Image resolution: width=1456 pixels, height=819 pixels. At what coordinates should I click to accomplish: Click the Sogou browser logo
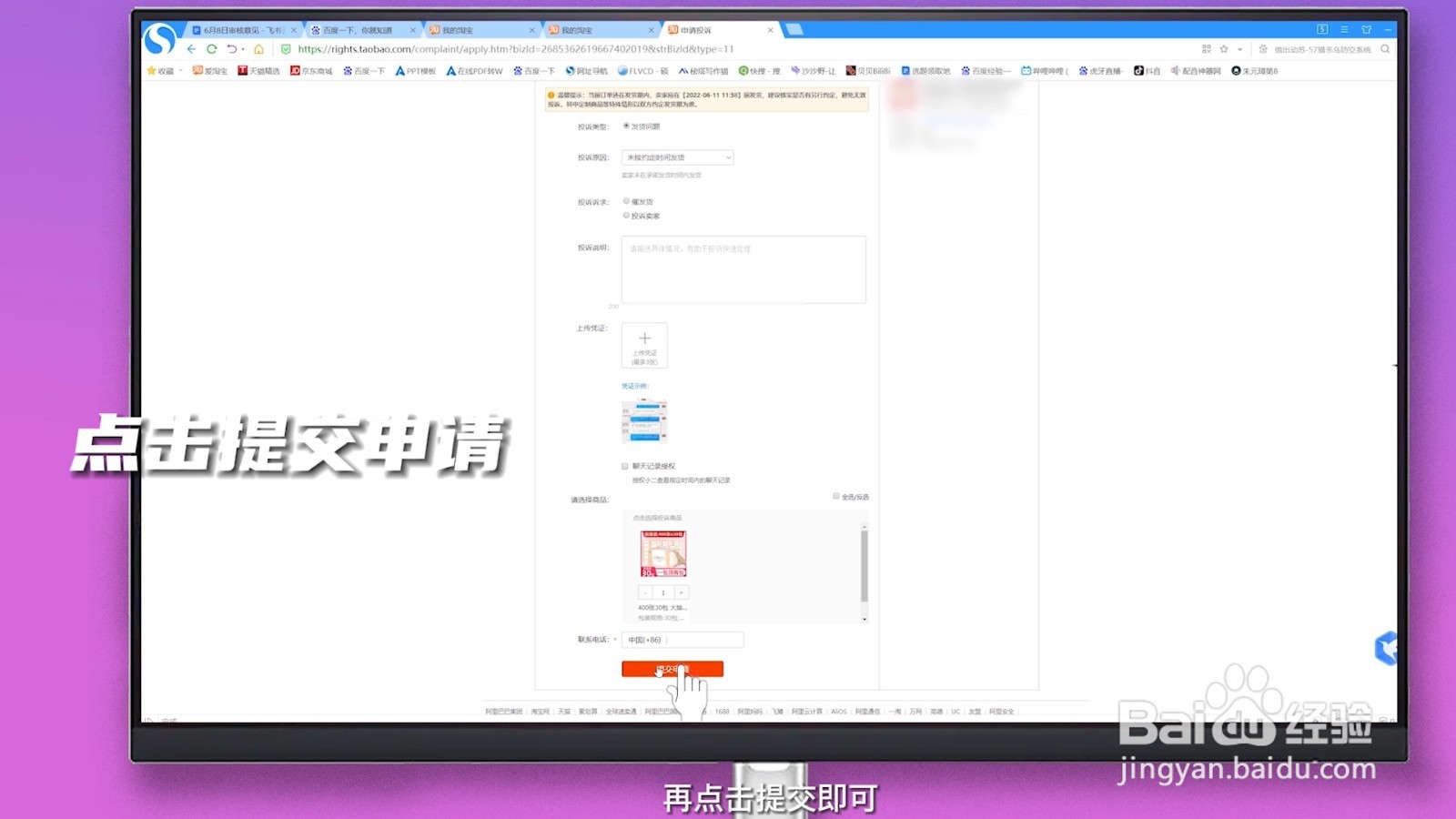[160, 39]
